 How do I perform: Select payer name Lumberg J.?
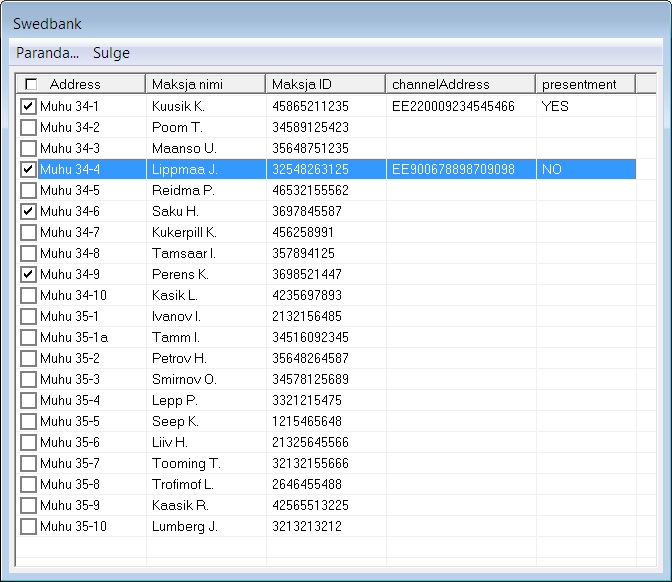[x=185, y=526]
